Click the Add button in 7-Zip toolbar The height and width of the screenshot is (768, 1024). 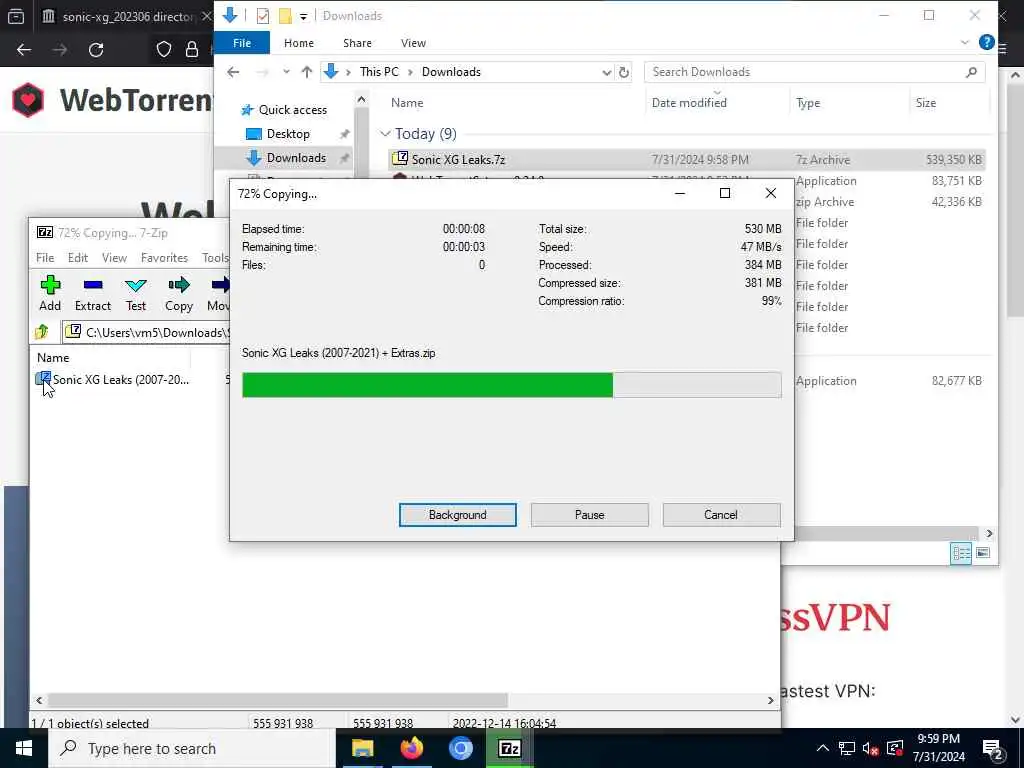[x=50, y=293]
